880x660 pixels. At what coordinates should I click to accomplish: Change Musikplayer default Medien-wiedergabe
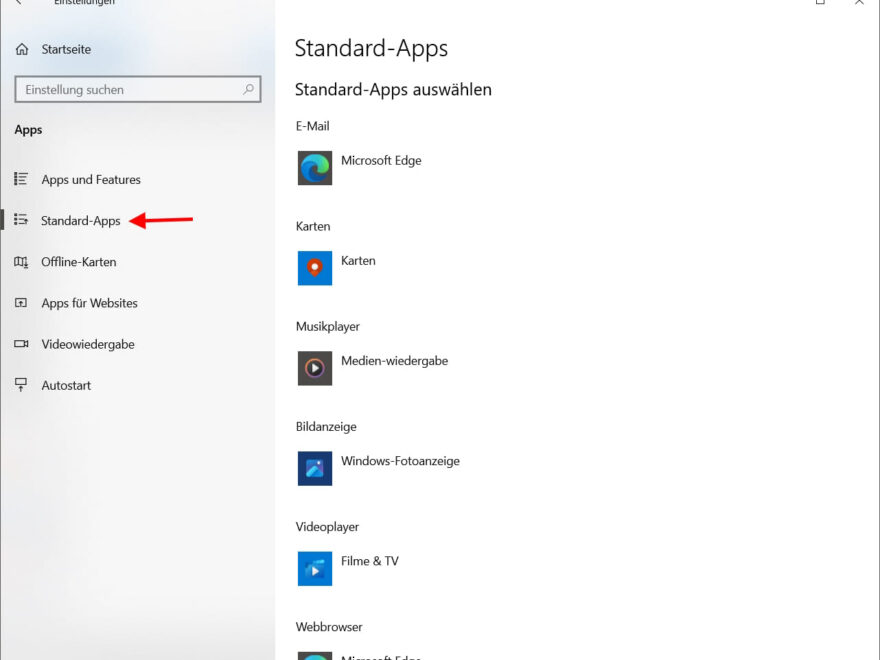[395, 361]
